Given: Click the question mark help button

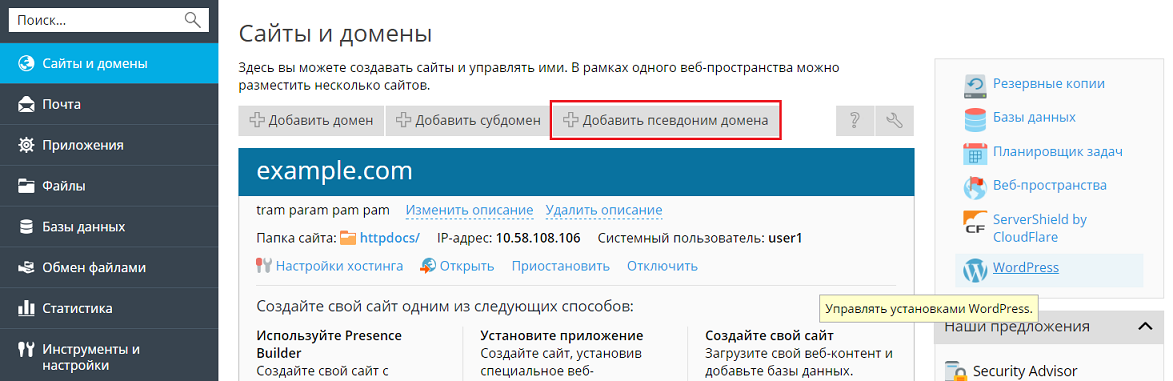Looking at the screenshot, I should click(855, 121).
